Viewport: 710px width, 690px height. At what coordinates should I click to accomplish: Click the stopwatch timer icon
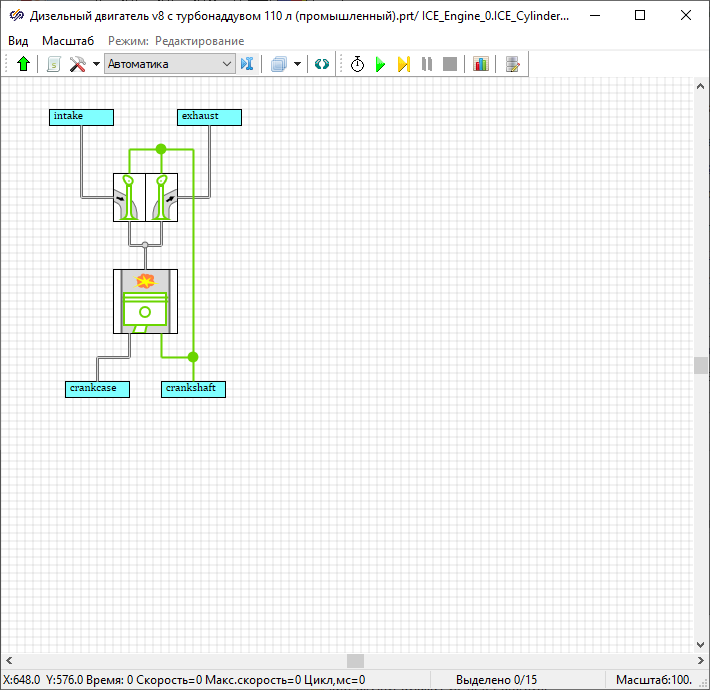click(x=357, y=64)
